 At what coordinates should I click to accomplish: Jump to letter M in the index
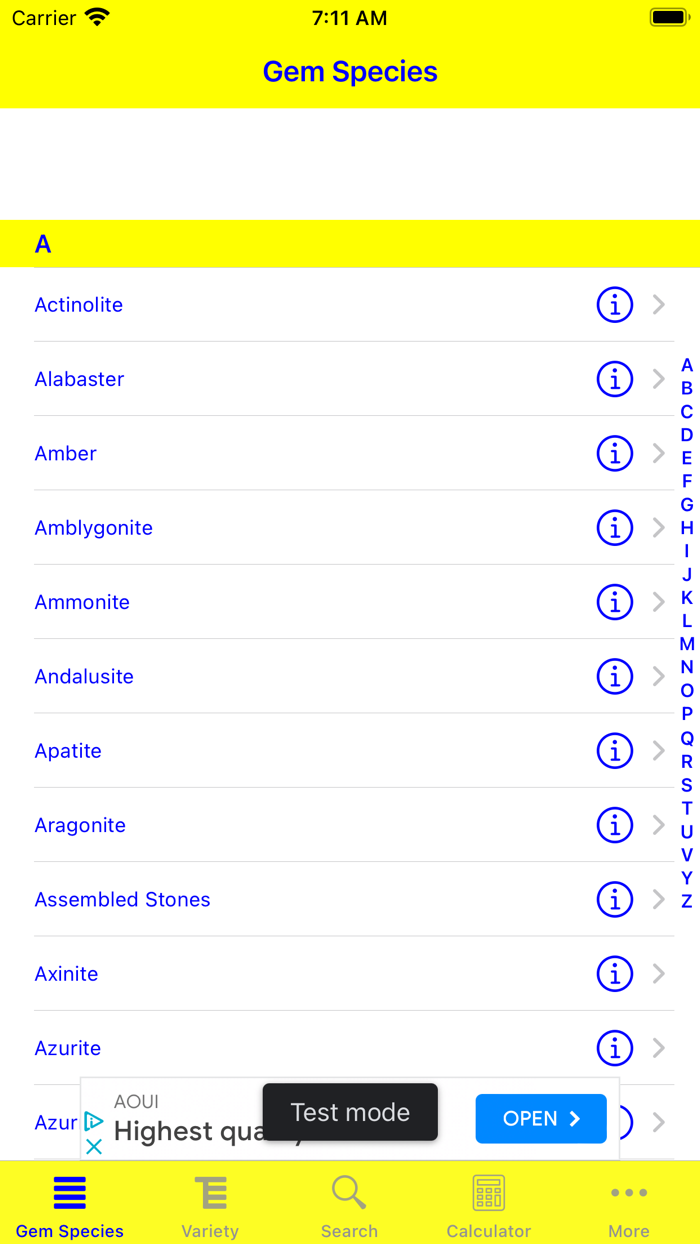[686, 644]
